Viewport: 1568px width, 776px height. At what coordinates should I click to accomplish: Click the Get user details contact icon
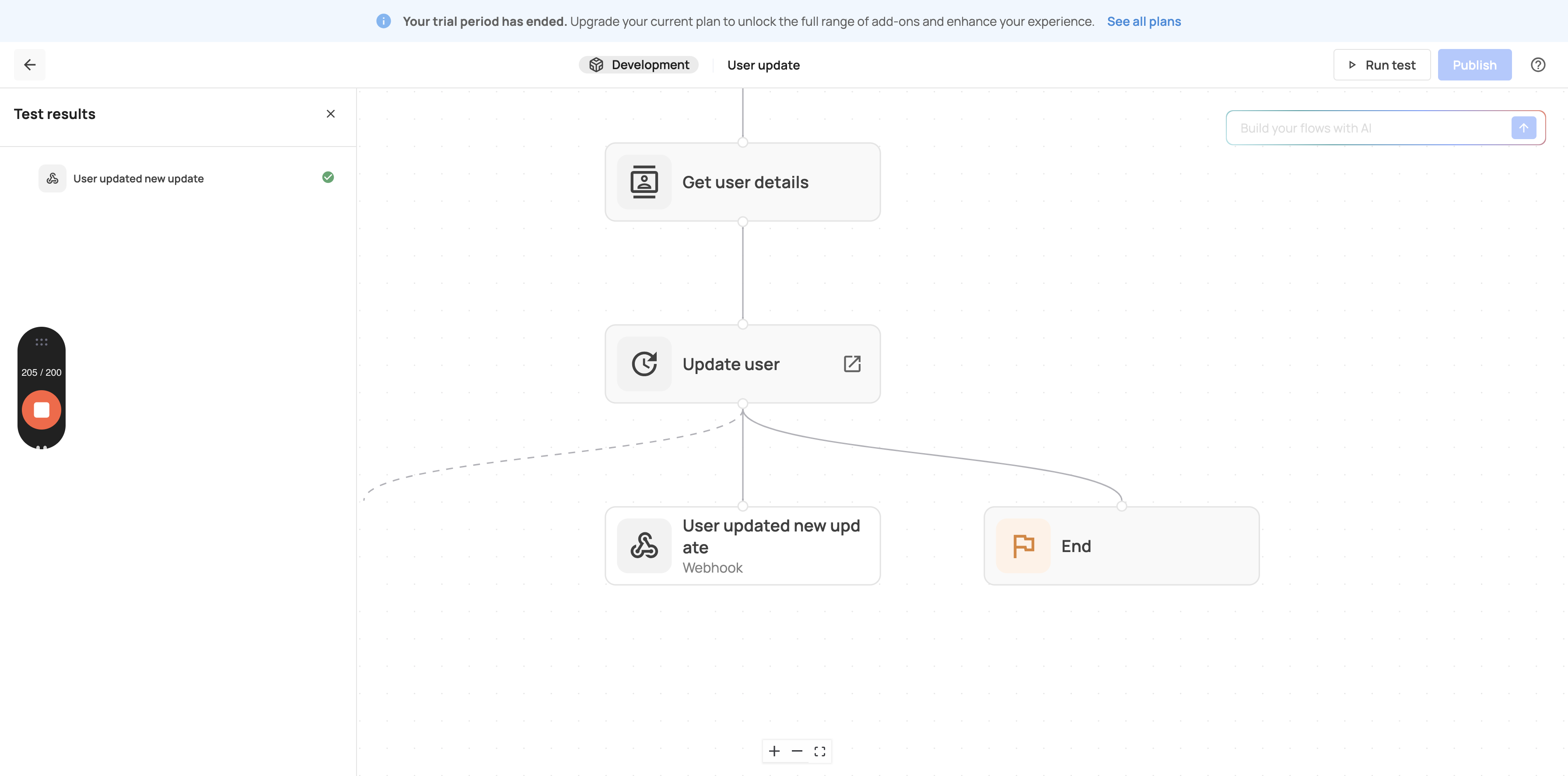(644, 182)
